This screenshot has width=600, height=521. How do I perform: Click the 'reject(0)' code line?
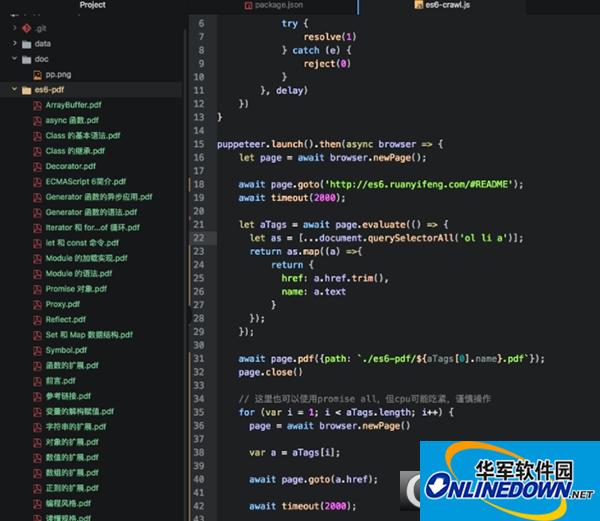click(x=327, y=64)
